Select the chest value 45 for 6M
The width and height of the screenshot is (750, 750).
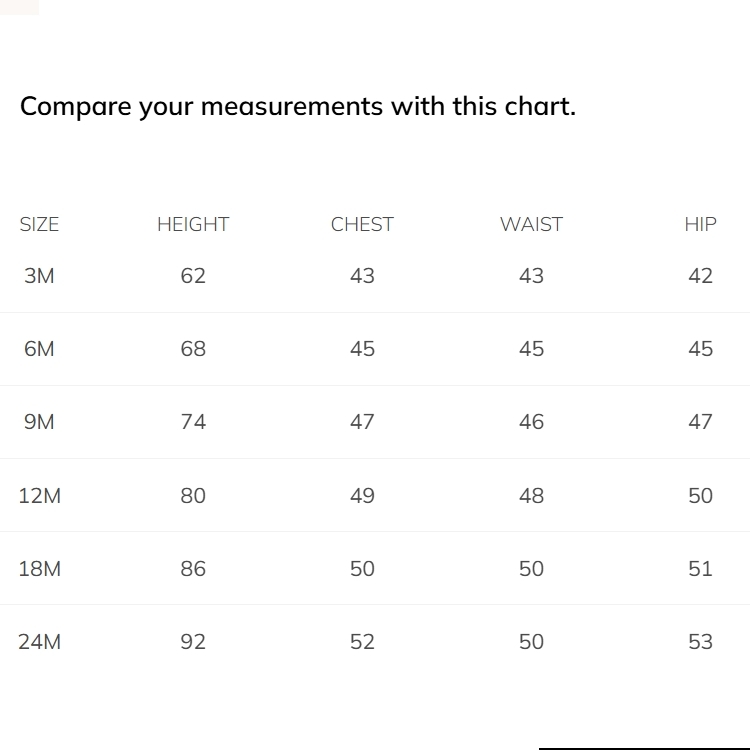[362, 349]
